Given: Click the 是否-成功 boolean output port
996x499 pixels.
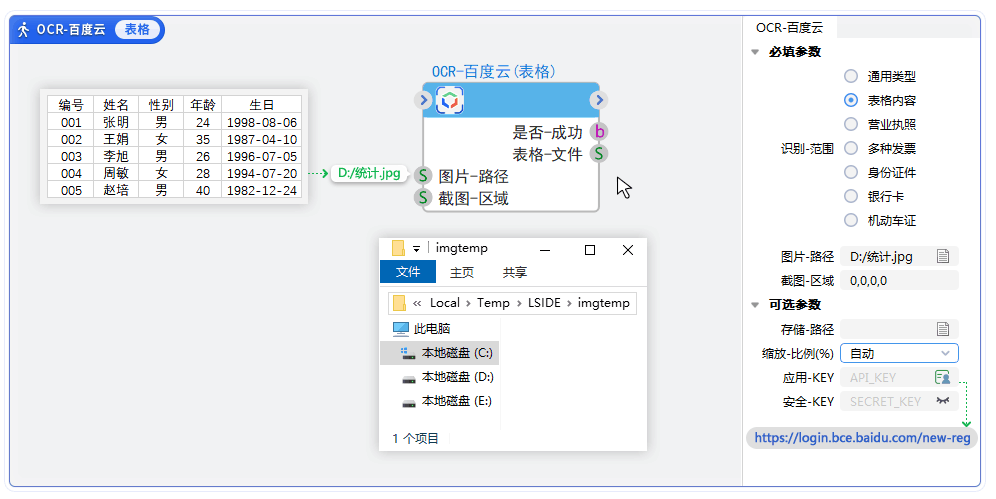Looking at the screenshot, I should pyautogui.click(x=598, y=131).
